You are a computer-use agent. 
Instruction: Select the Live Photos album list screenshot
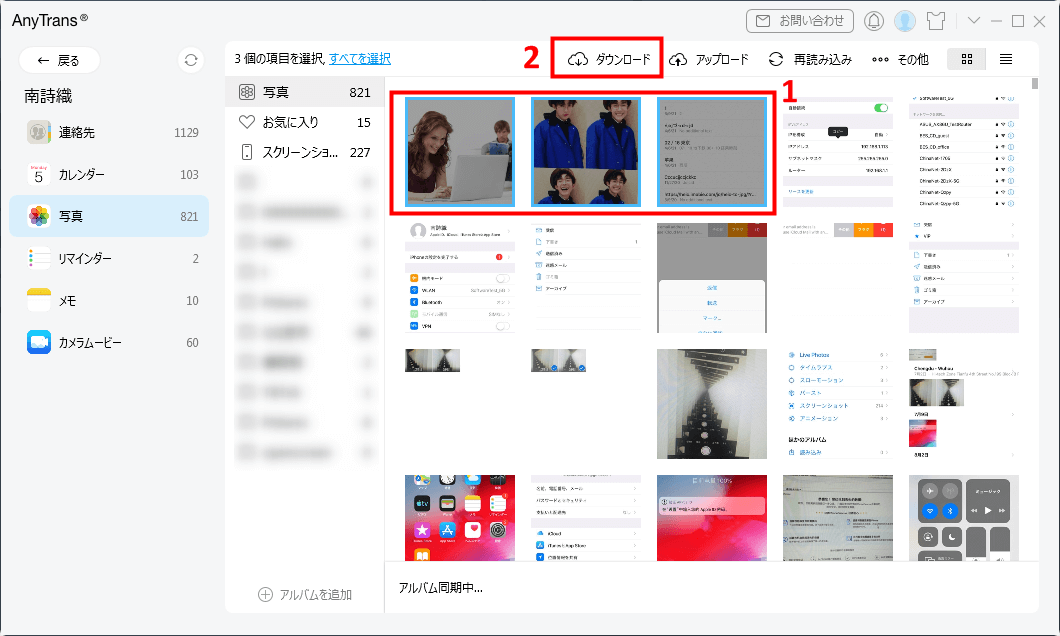click(838, 403)
